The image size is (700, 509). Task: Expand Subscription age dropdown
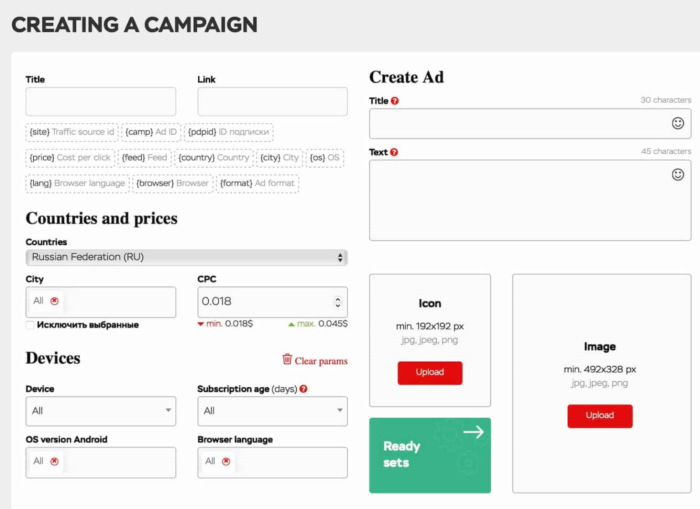(x=272, y=411)
